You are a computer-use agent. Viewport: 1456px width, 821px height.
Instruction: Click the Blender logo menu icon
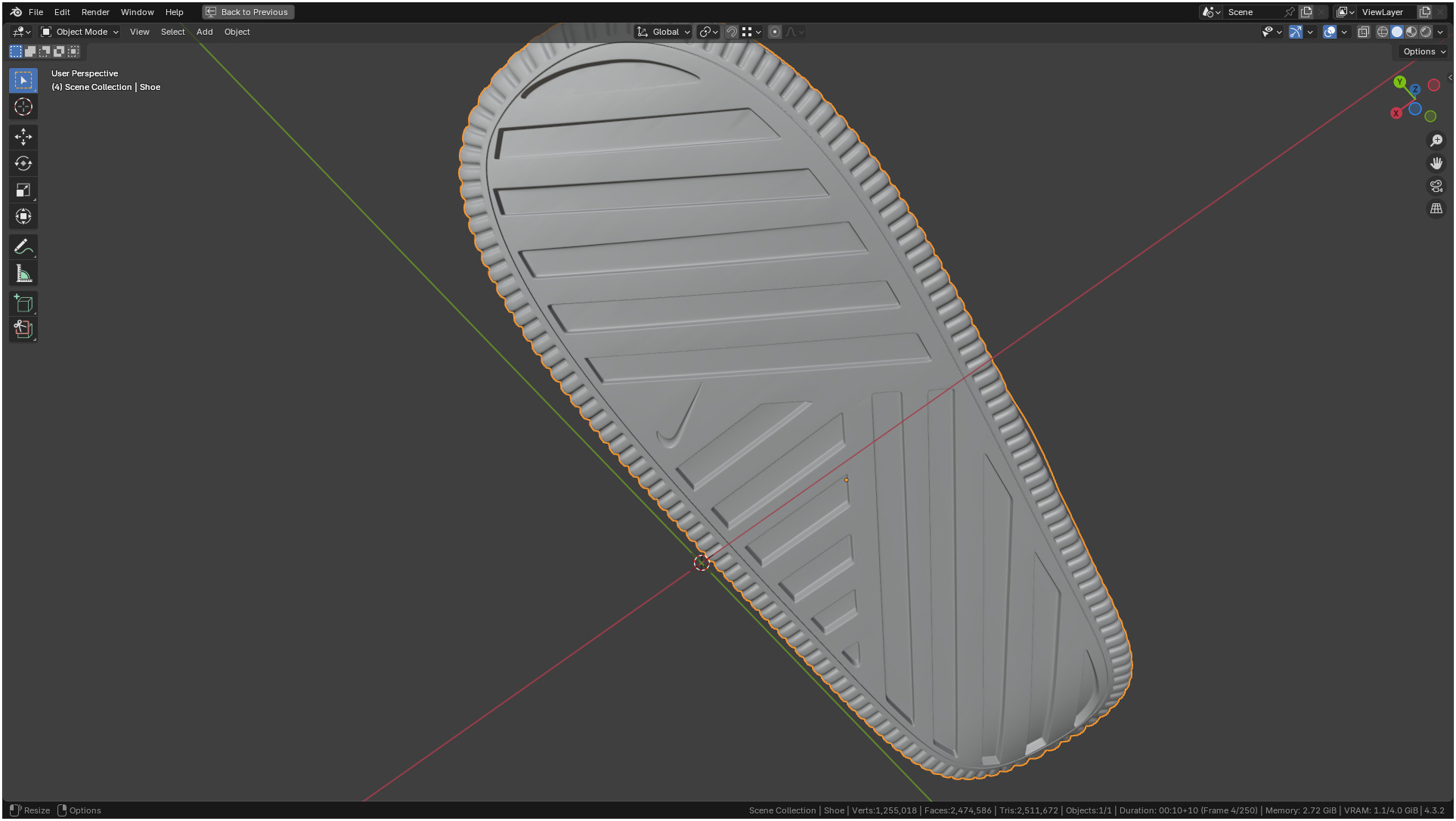(16, 12)
